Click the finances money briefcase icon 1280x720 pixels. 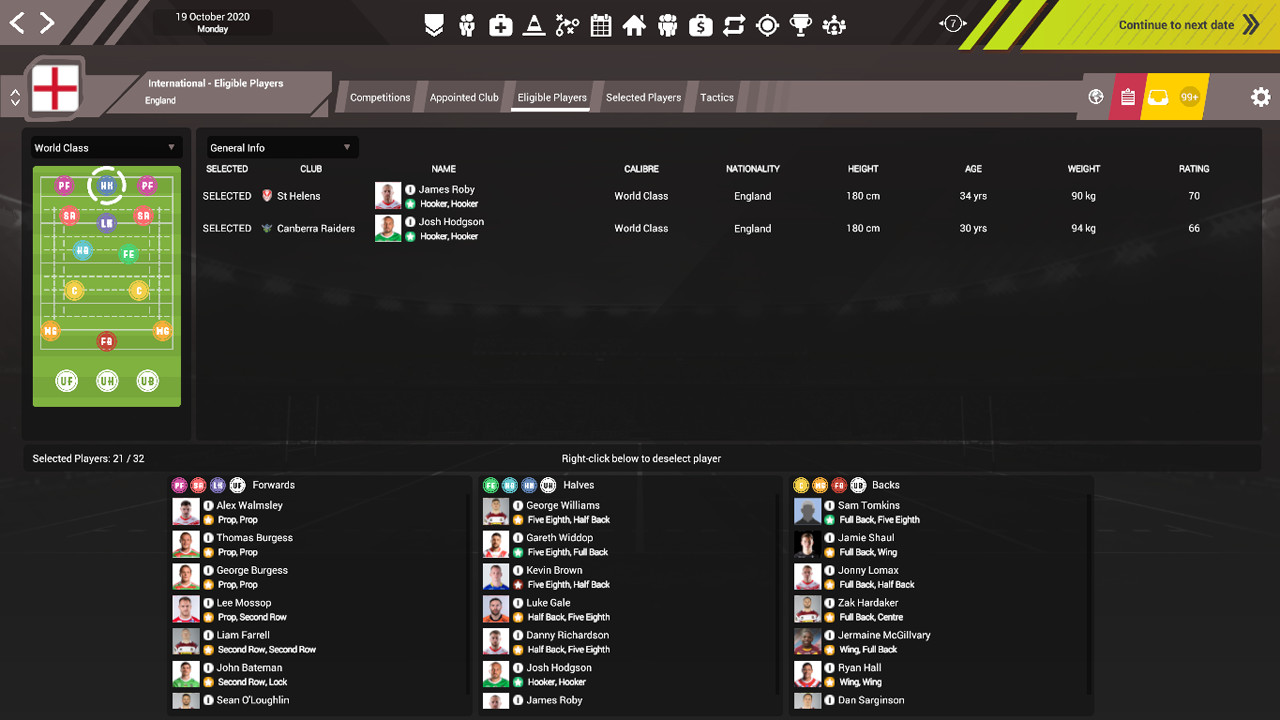701,25
